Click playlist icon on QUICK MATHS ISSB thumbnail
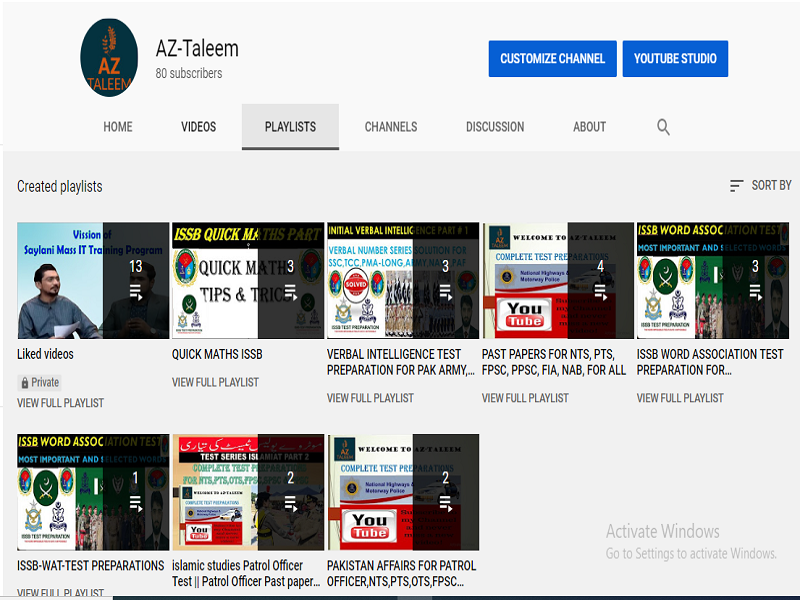This screenshot has height=600, width=800. click(291, 292)
